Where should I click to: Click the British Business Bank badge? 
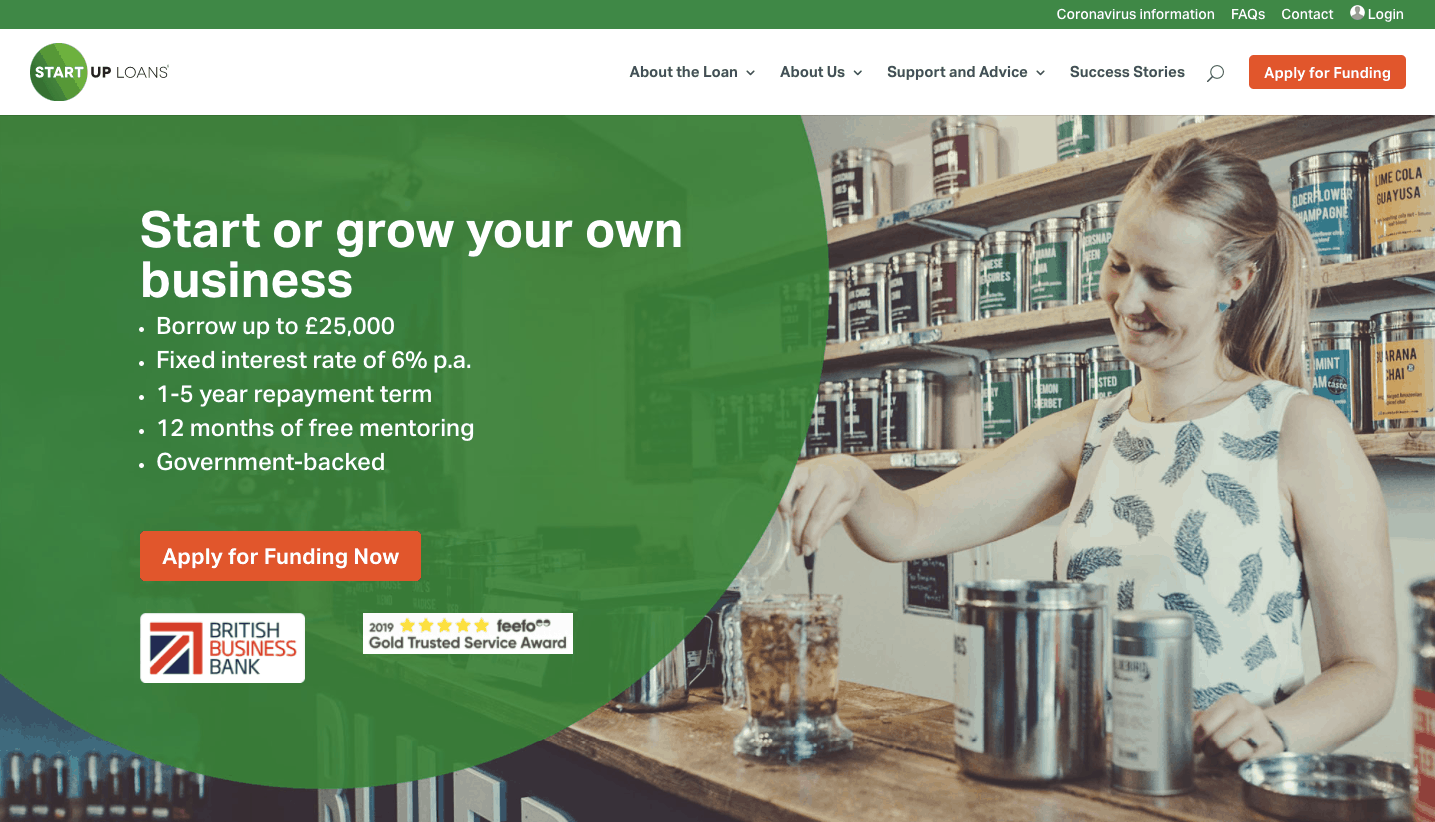point(222,648)
